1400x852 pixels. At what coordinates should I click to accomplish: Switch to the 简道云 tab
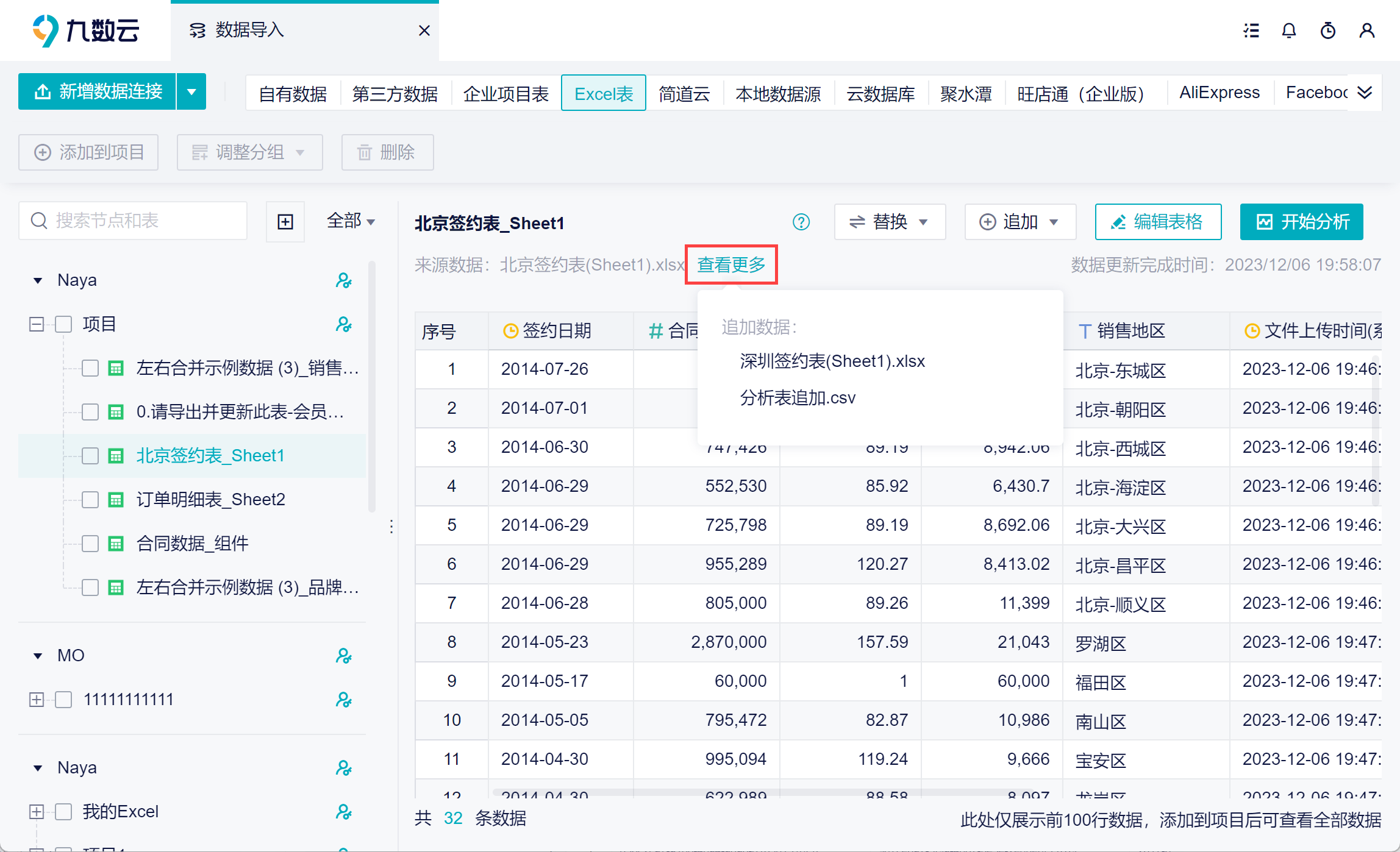pos(684,93)
